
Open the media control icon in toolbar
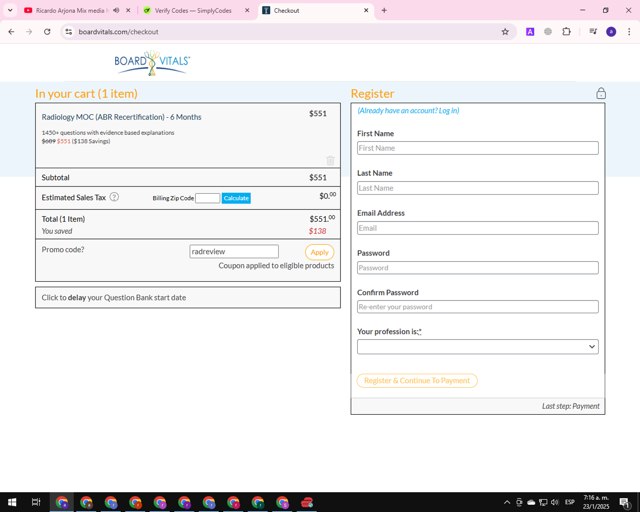pyautogui.click(x=593, y=31)
